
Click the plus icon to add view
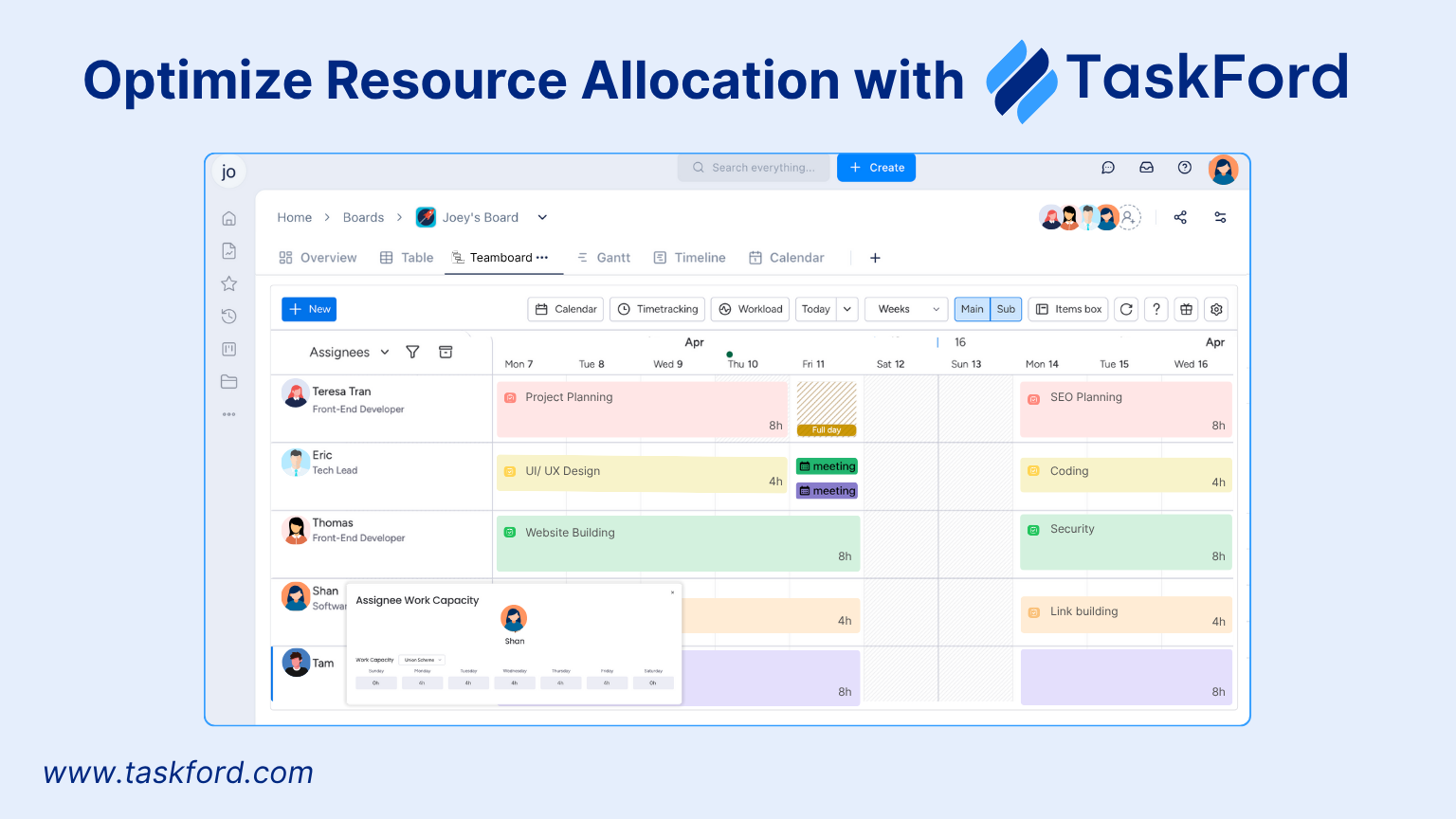pos(875,258)
